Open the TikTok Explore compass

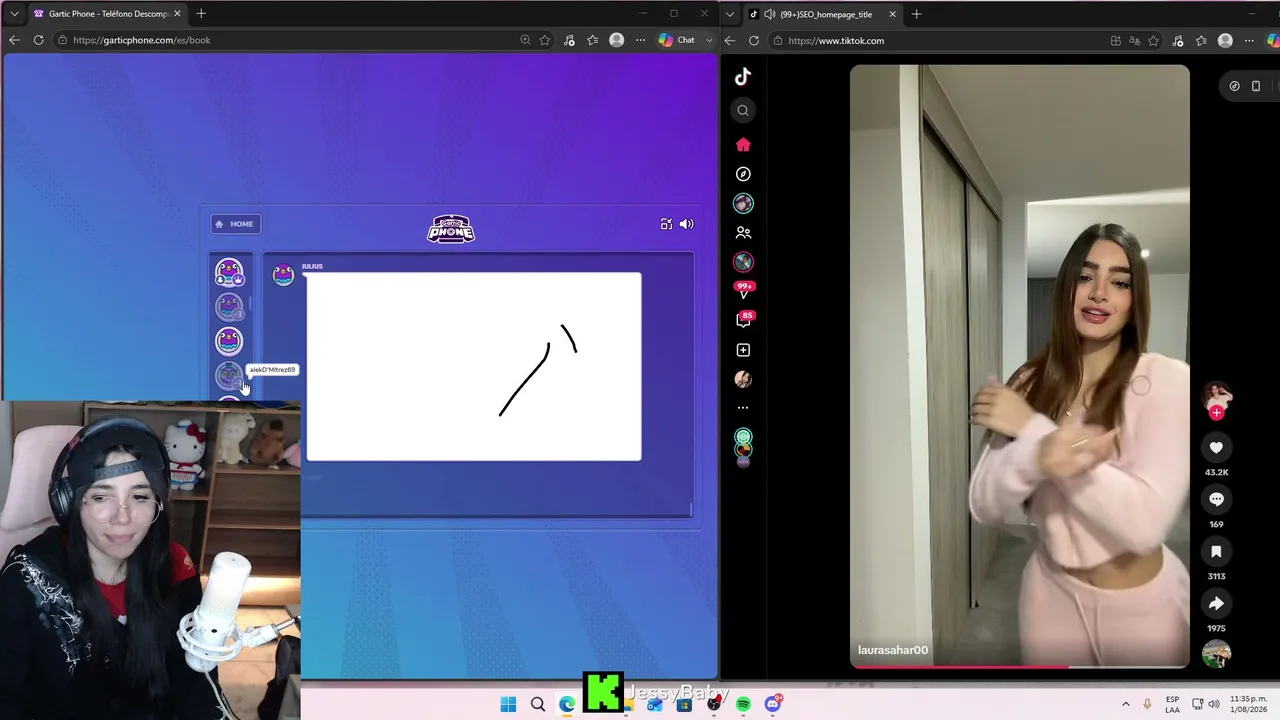[743, 174]
